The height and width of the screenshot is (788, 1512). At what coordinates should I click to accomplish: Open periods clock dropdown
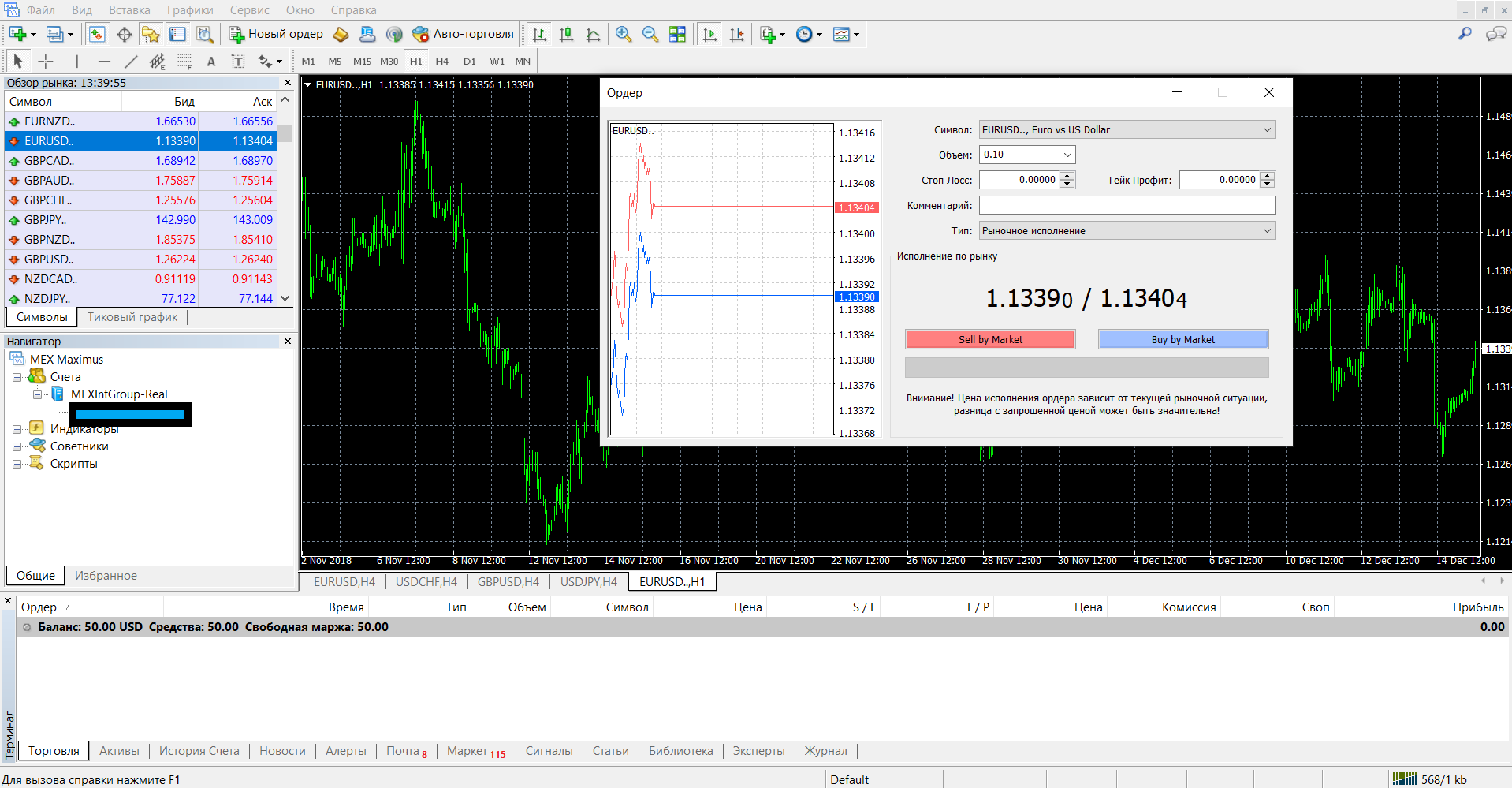pos(809,34)
